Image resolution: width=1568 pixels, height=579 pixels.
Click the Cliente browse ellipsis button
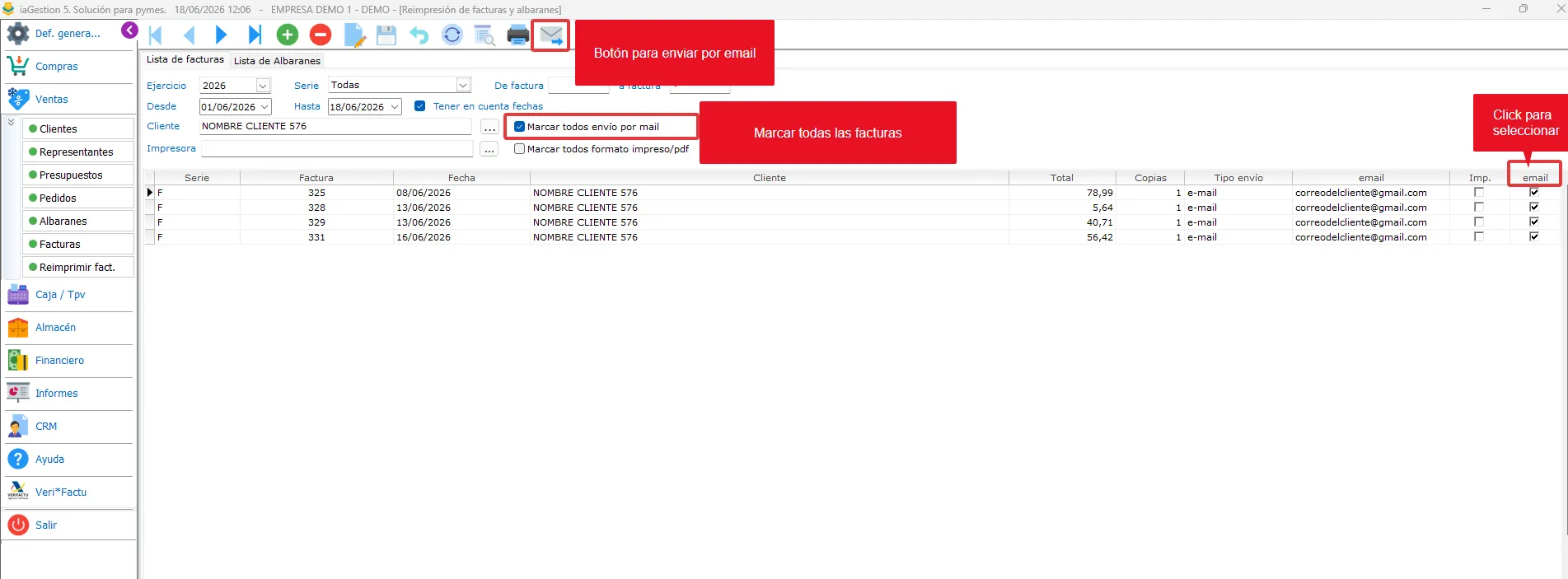click(x=489, y=128)
